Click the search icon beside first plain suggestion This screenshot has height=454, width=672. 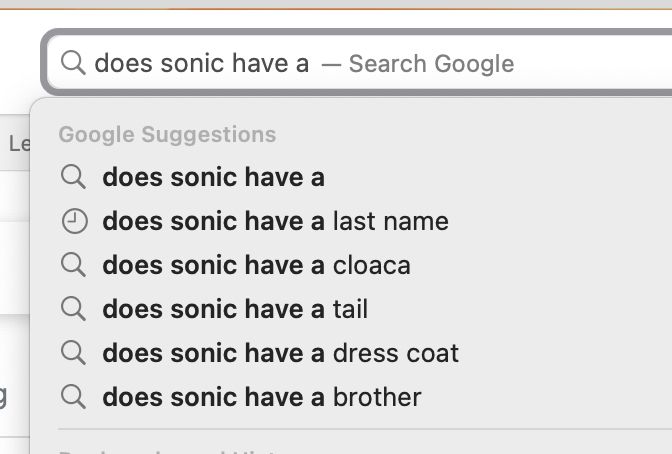tap(74, 178)
